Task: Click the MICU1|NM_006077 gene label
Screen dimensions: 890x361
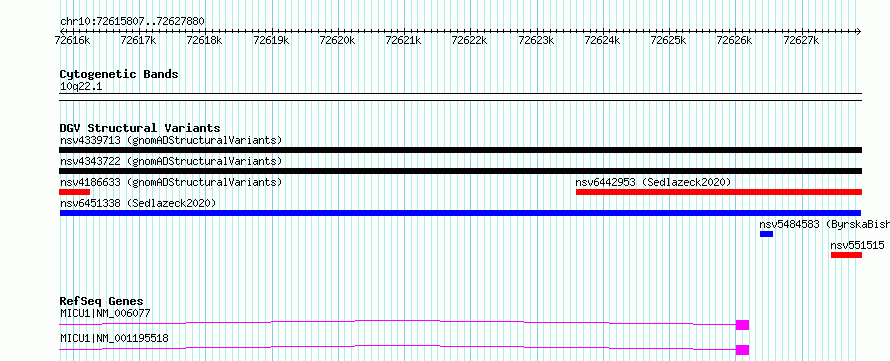Action: pyautogui.click(x=105, y=313)
